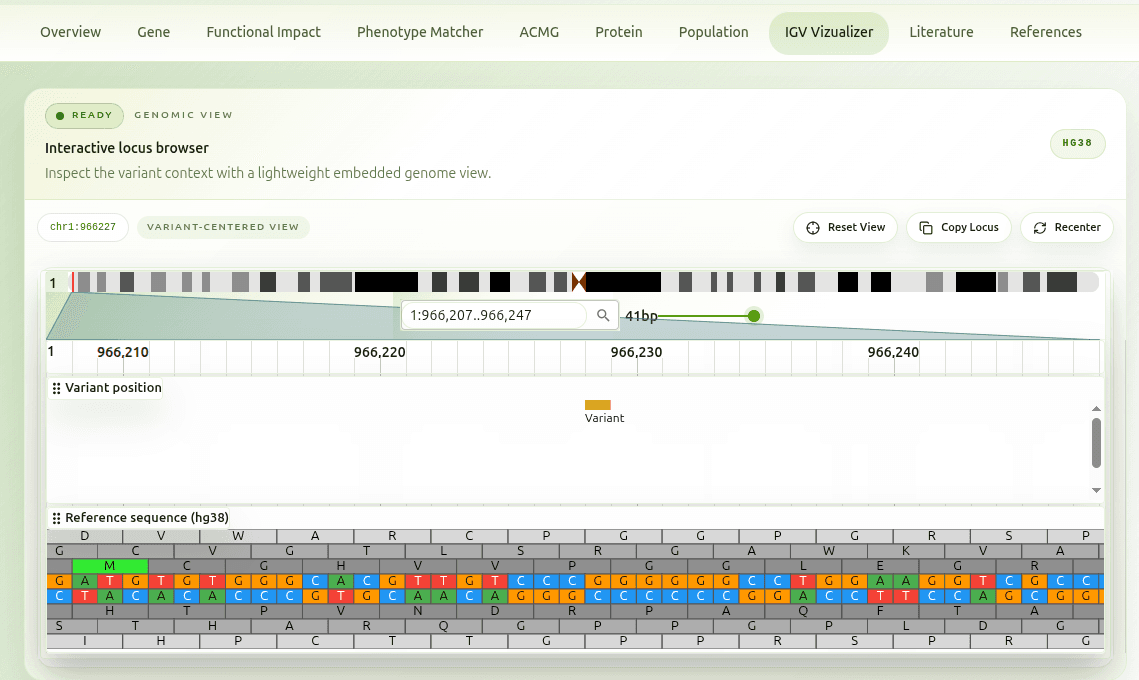The image size is (1139, 680).
Task: Select the ACMG navigation item
Action: (539, 32)
